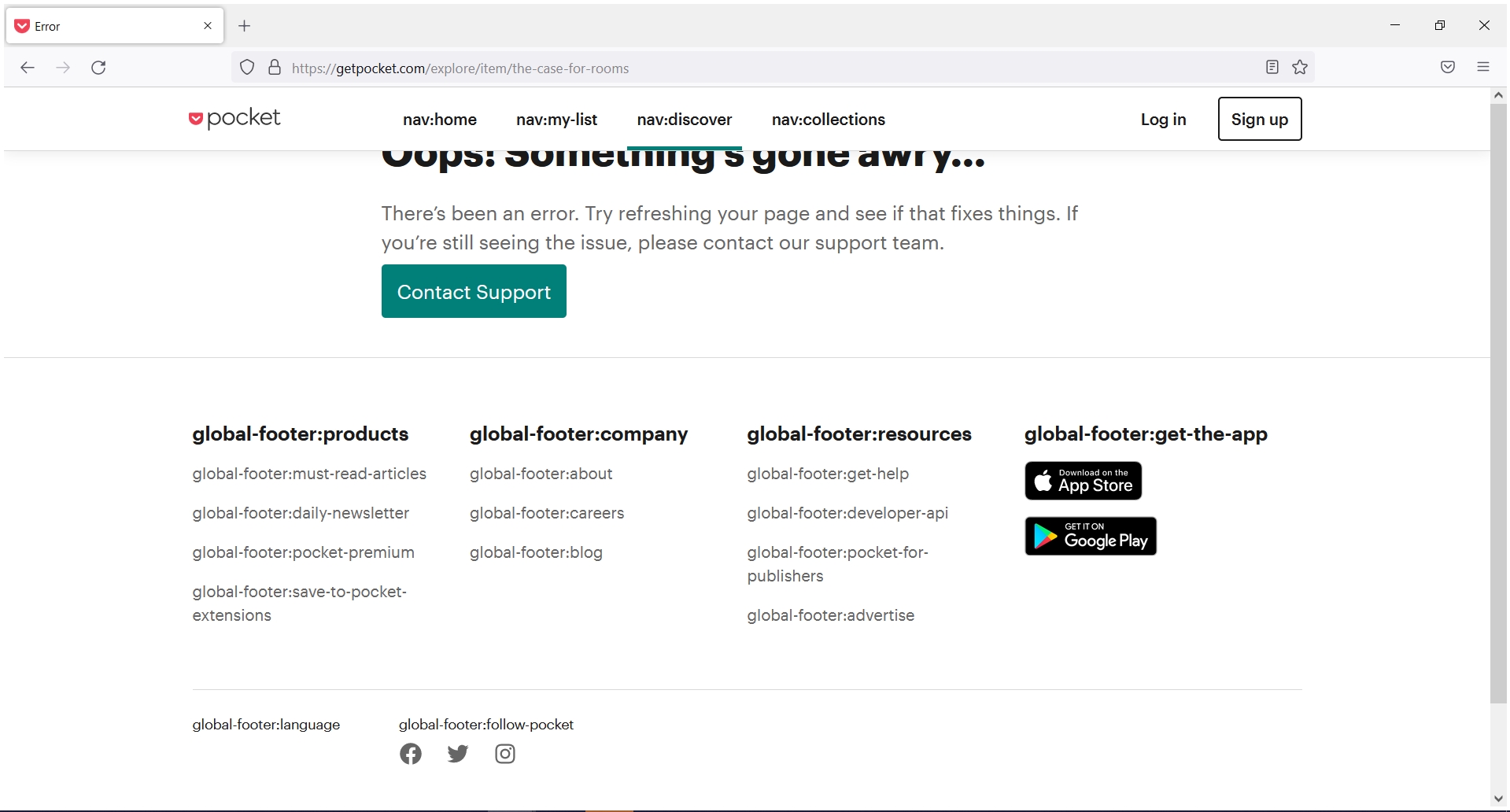
Task: Select the nav:home menu item
Action: (x=439, y=119)
